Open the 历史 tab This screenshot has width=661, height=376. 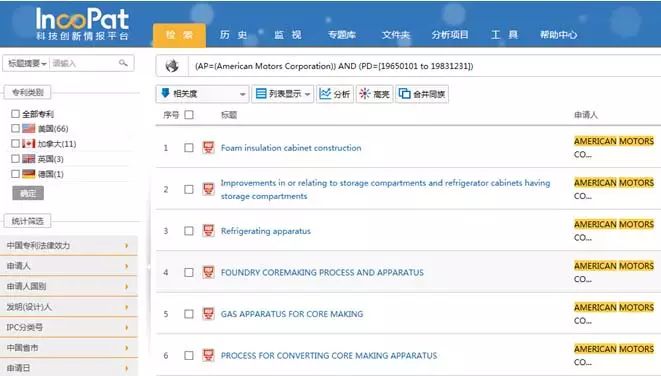click(x=233, y=35)
